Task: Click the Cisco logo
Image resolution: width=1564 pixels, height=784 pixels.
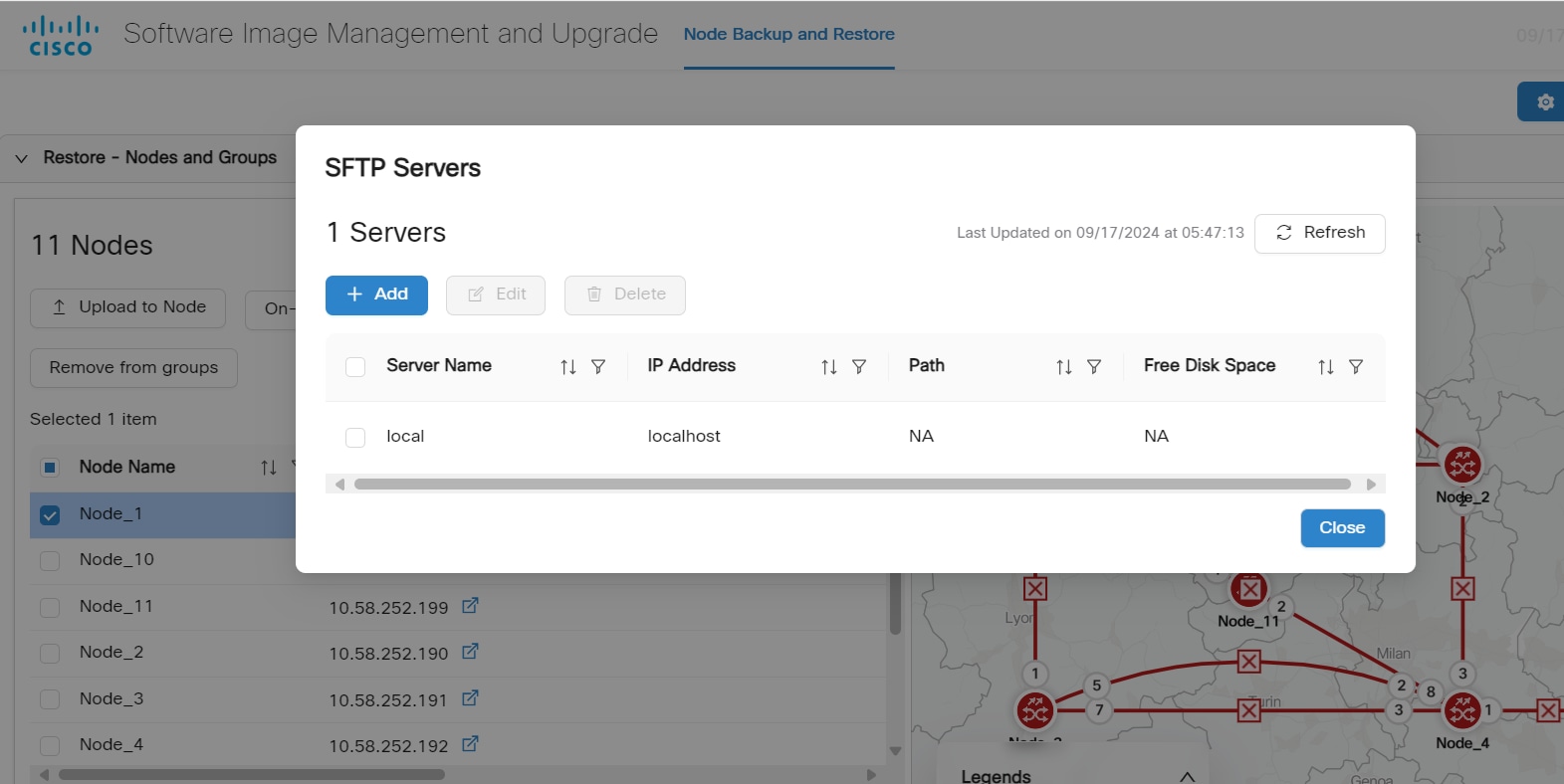Action: 61,36
